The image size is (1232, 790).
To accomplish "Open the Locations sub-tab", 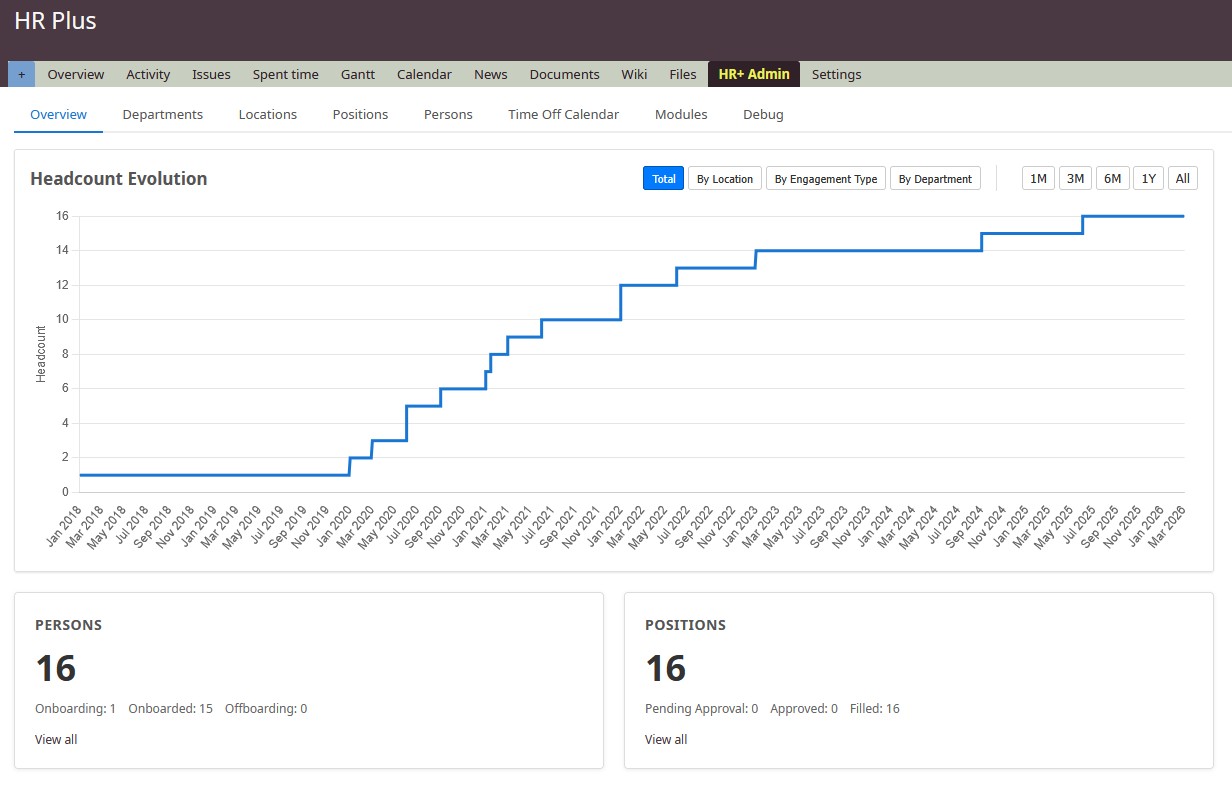I will tap(267, 114).
